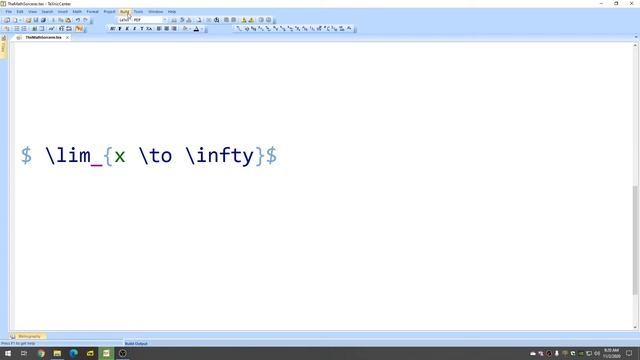Open the Help menu
Screen dimensions: 640x360
coord(172,12)
